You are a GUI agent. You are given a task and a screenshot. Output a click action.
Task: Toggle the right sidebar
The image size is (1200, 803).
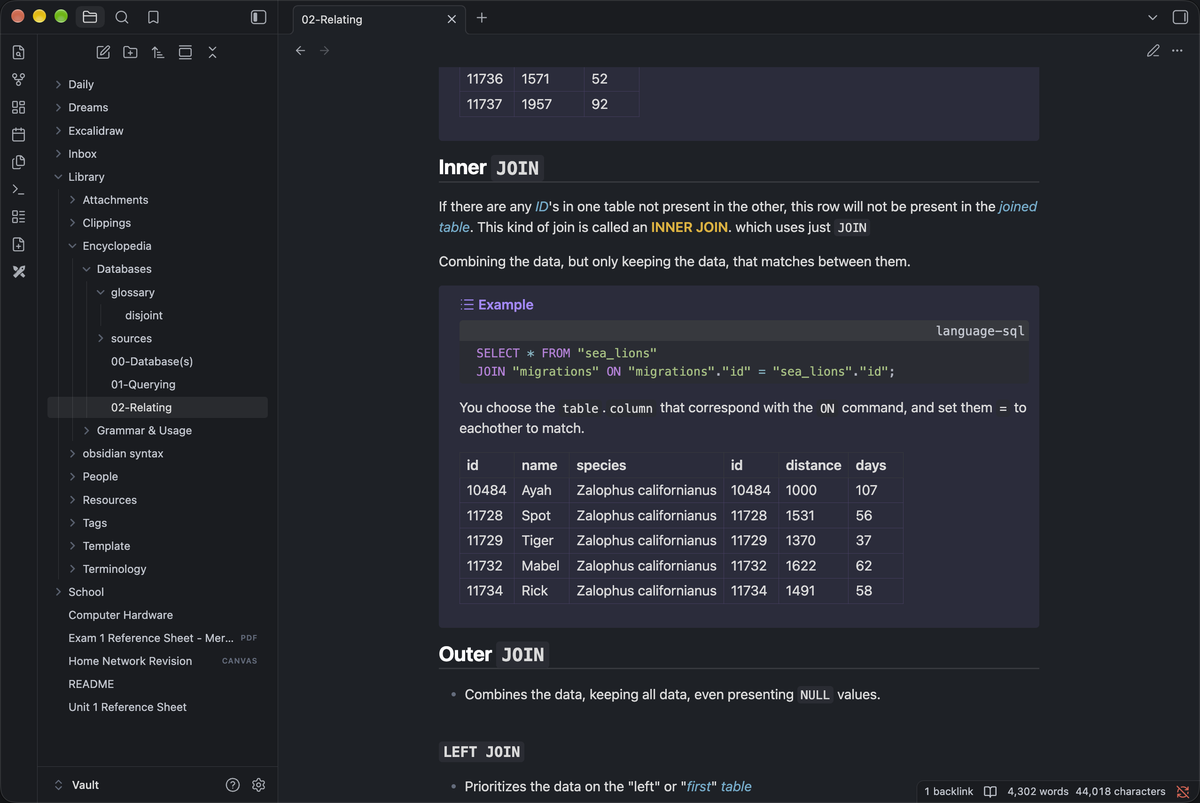tap(1180, 17)
